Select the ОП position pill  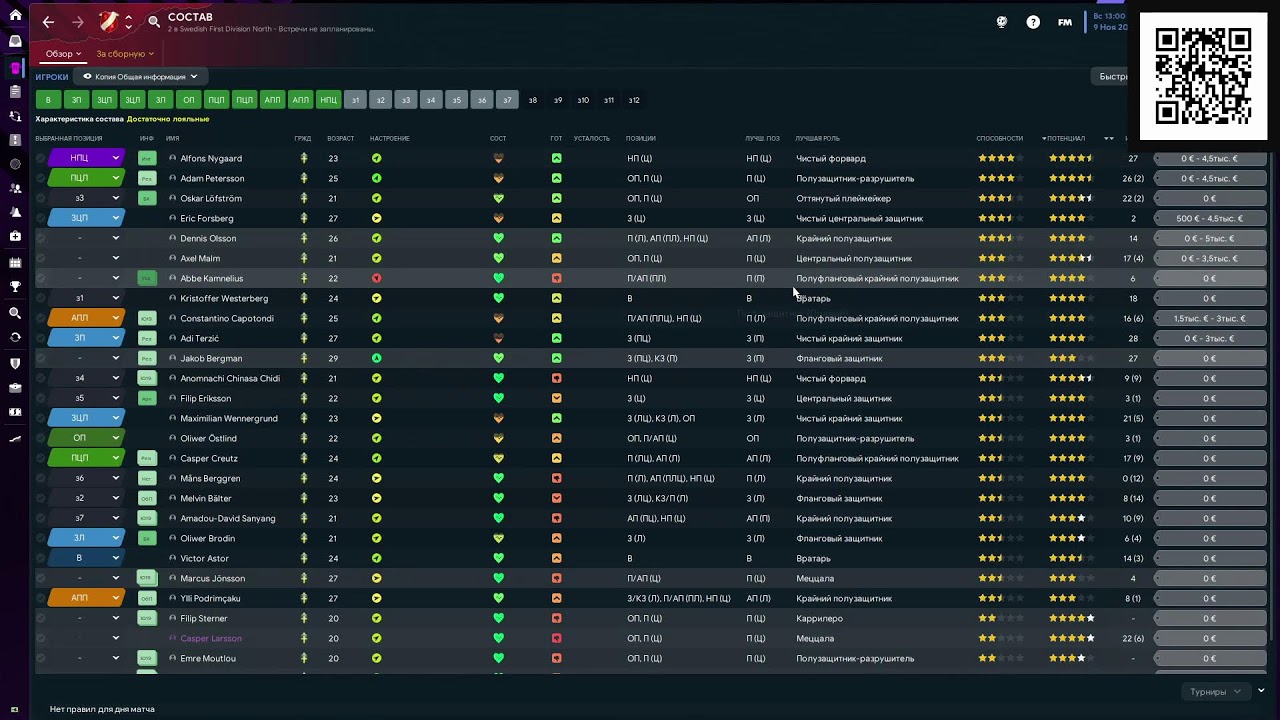coord(188,100)
